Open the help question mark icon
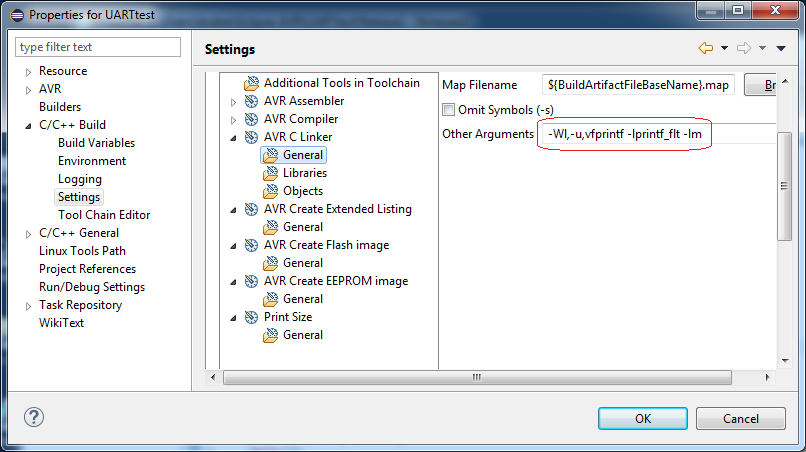Screen dimensions: 806x452 coord(33,417)
